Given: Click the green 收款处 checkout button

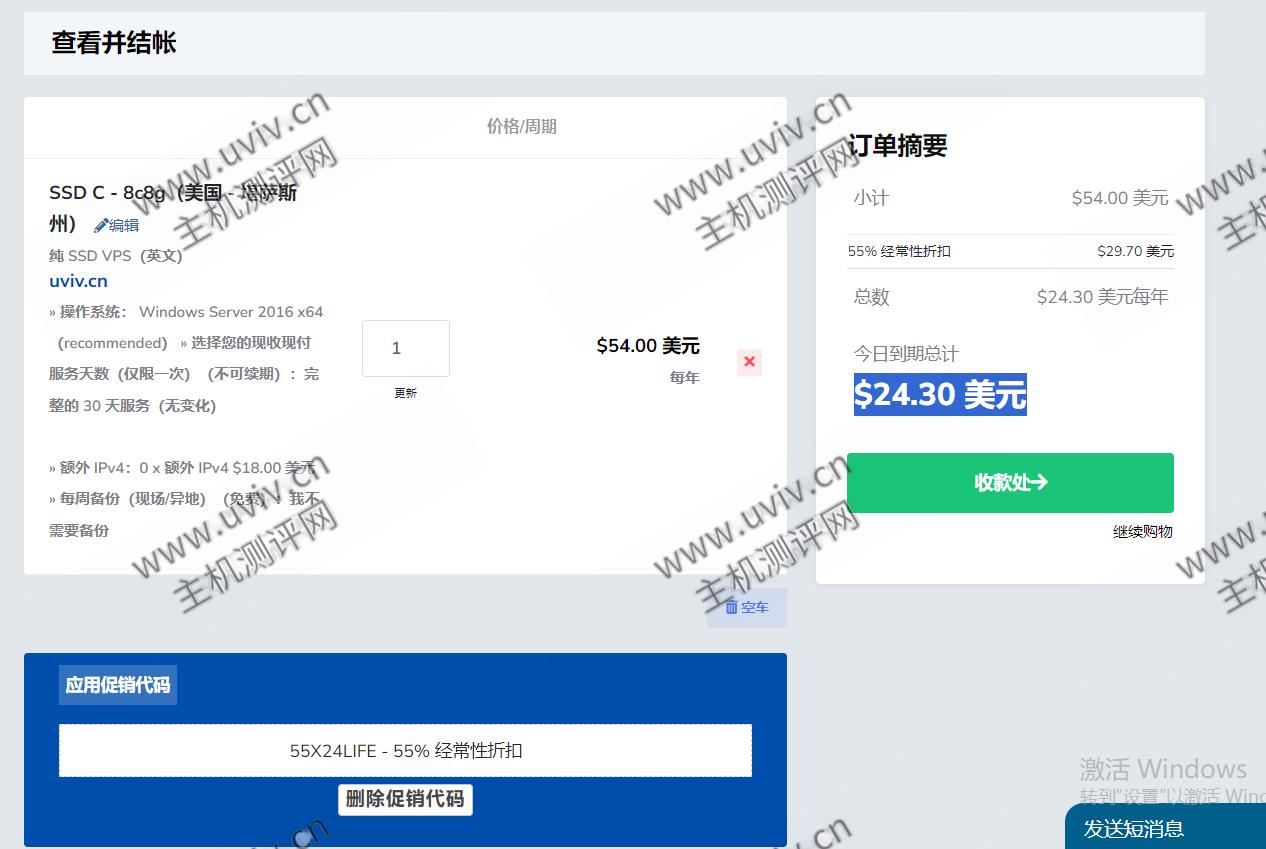Looking at the screenshot, I should 1010,482.
